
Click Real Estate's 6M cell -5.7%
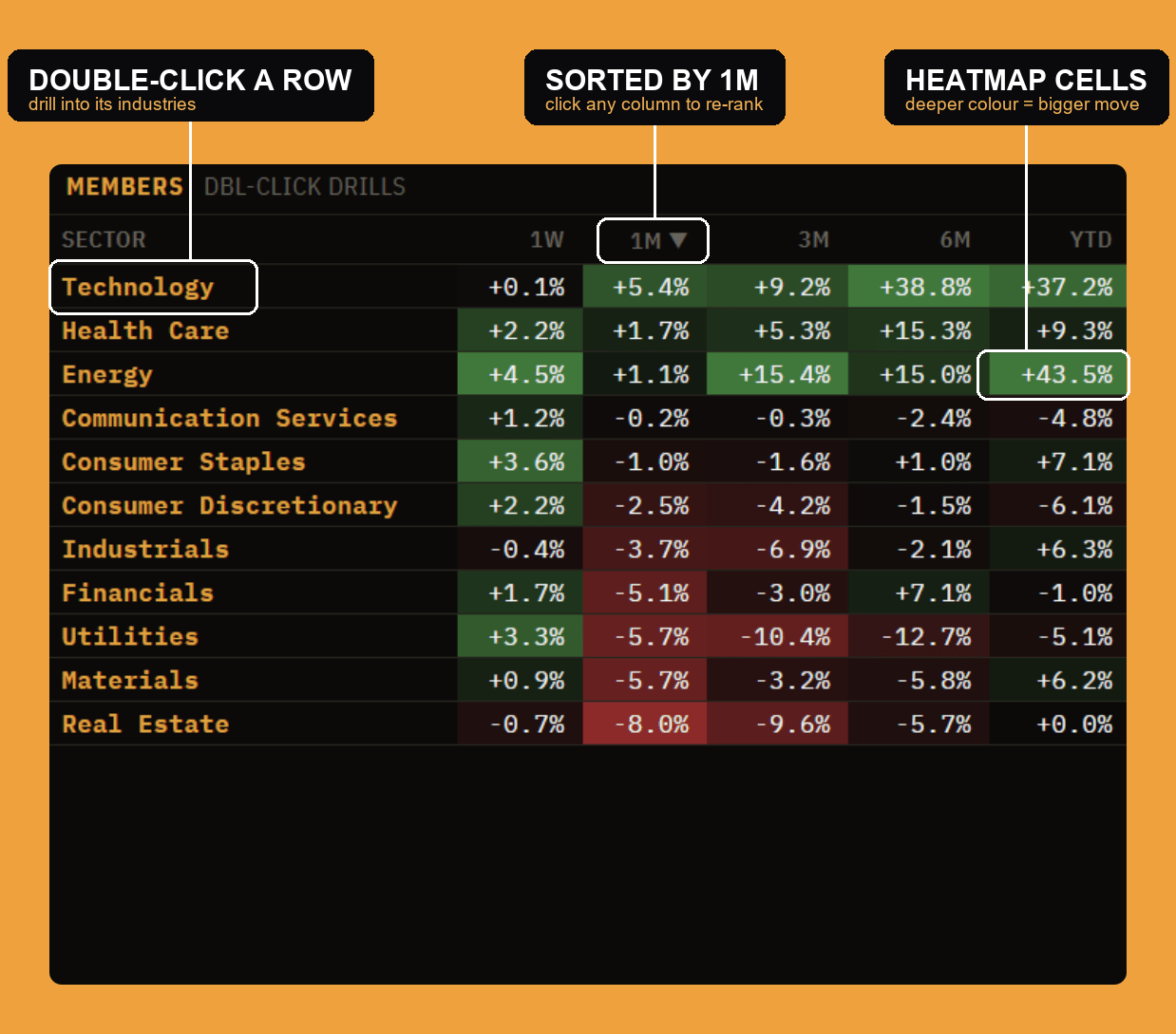click(919, 724)
